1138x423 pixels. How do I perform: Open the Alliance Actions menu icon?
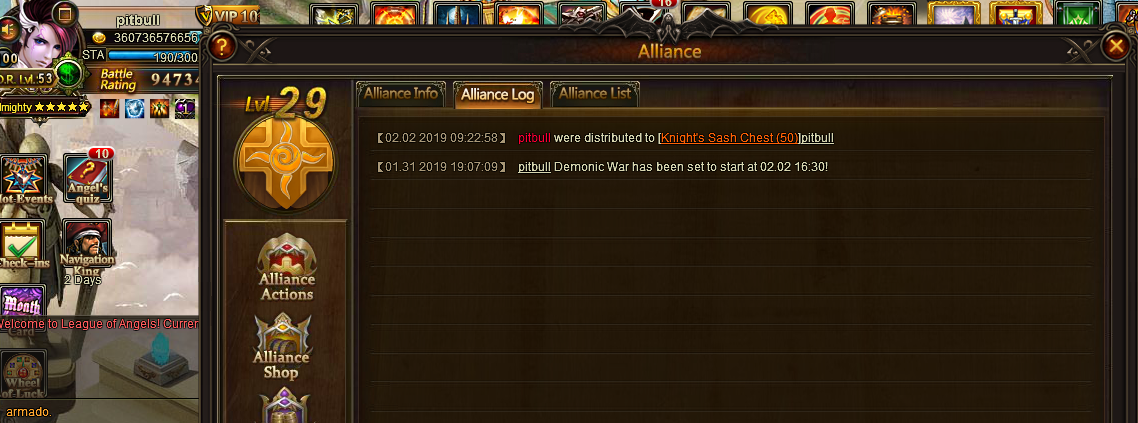tap(287, 267)
